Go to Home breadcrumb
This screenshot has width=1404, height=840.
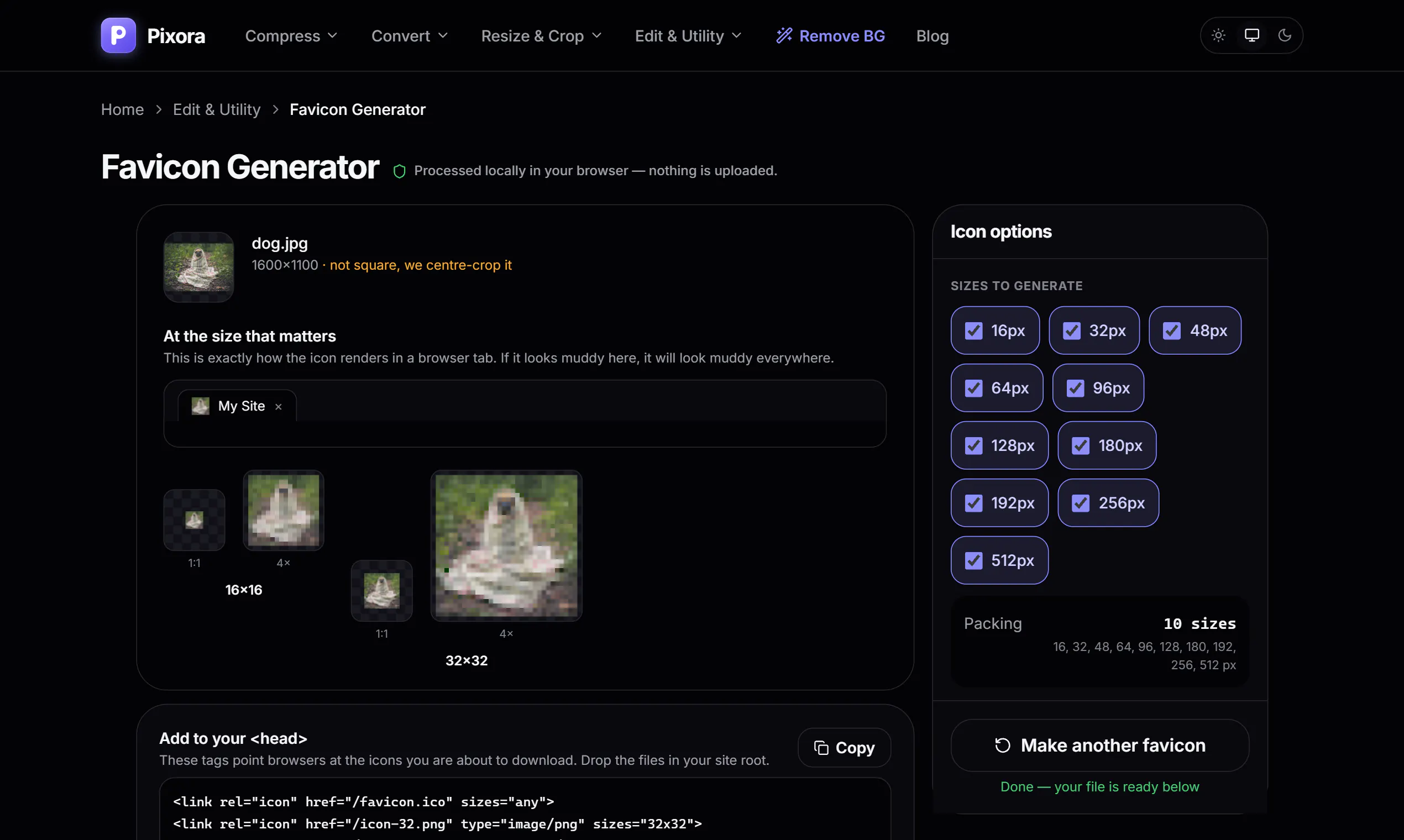point(122,109)
